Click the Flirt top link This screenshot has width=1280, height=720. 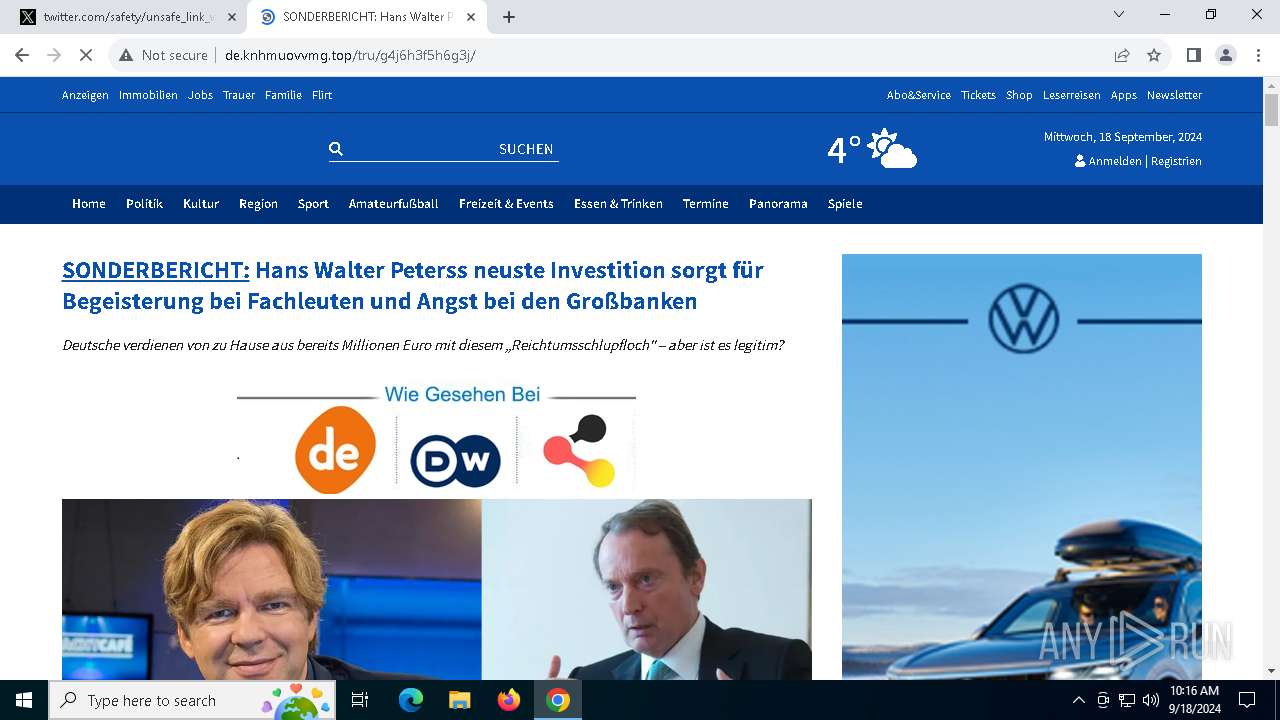pos(322,95)
